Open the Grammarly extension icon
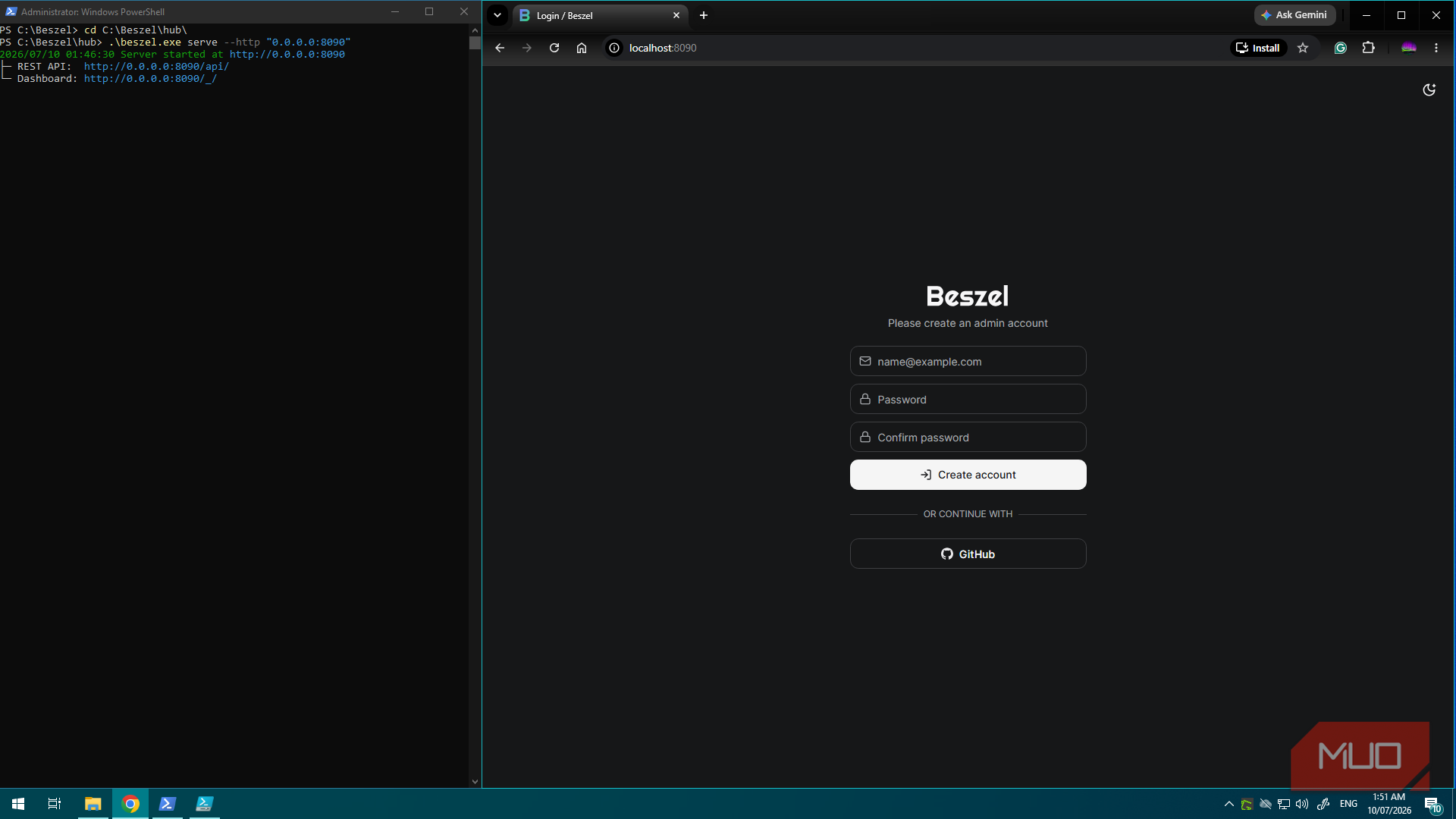This screenshot has height=819, width=1456. tap(1341, 48)
